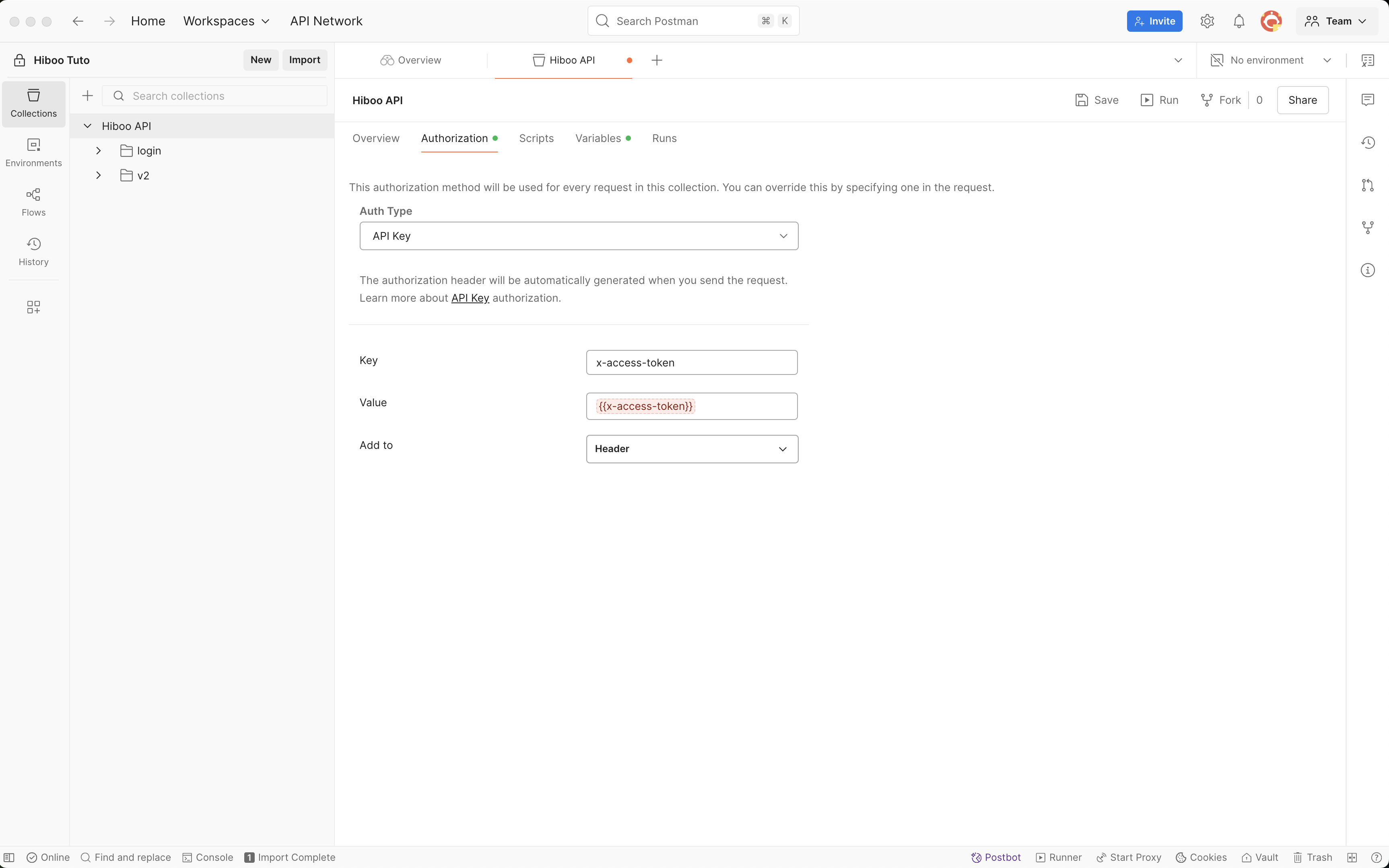Expand the v2 folder
This screenshot has width=1389, height=868.
point(98,175)
